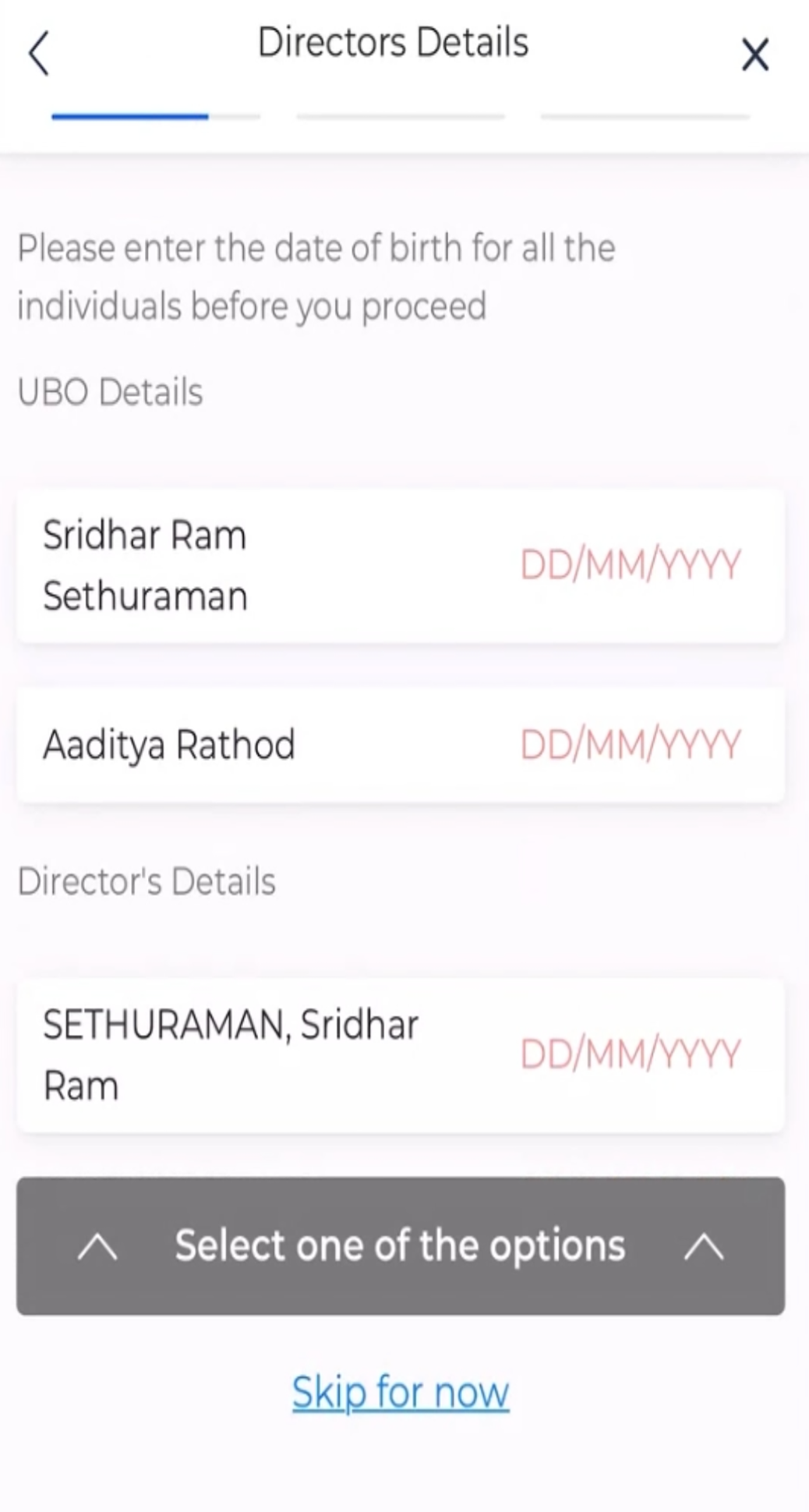Select the last progress step segment

point(645,116)
